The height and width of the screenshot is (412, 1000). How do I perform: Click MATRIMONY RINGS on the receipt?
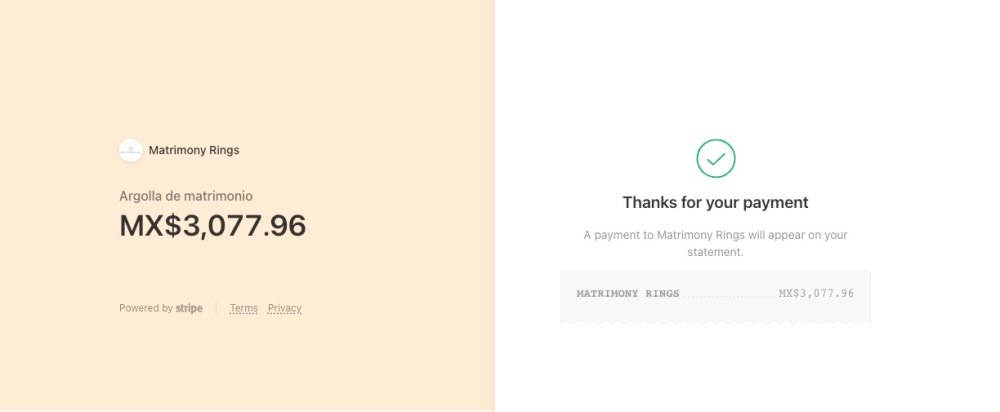tap(628, 293)
